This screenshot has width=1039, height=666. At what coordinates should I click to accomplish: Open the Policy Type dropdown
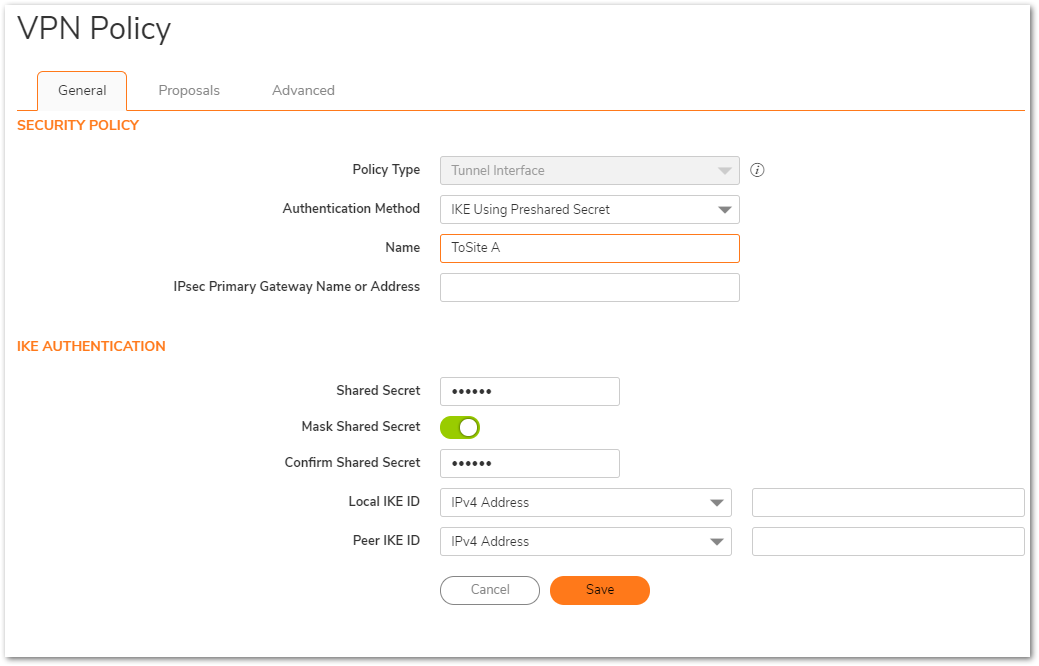click(x=590, y=170)
